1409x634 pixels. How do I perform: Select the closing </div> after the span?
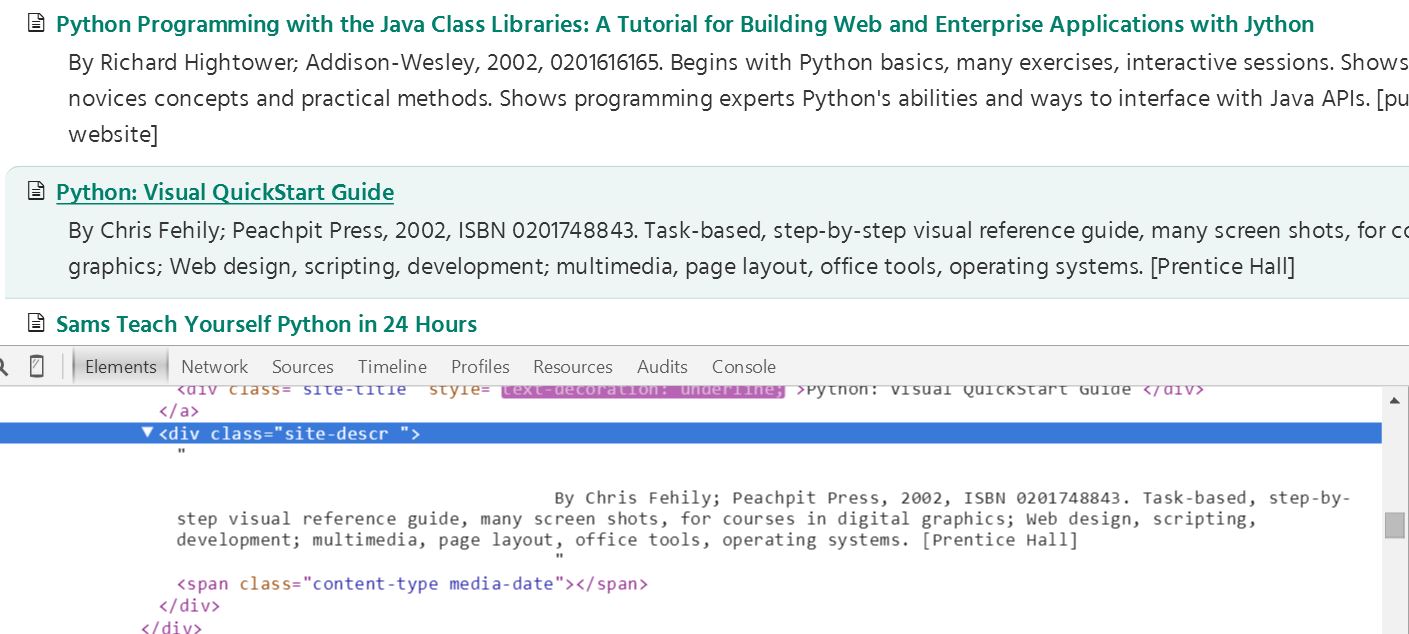[189, 605]
